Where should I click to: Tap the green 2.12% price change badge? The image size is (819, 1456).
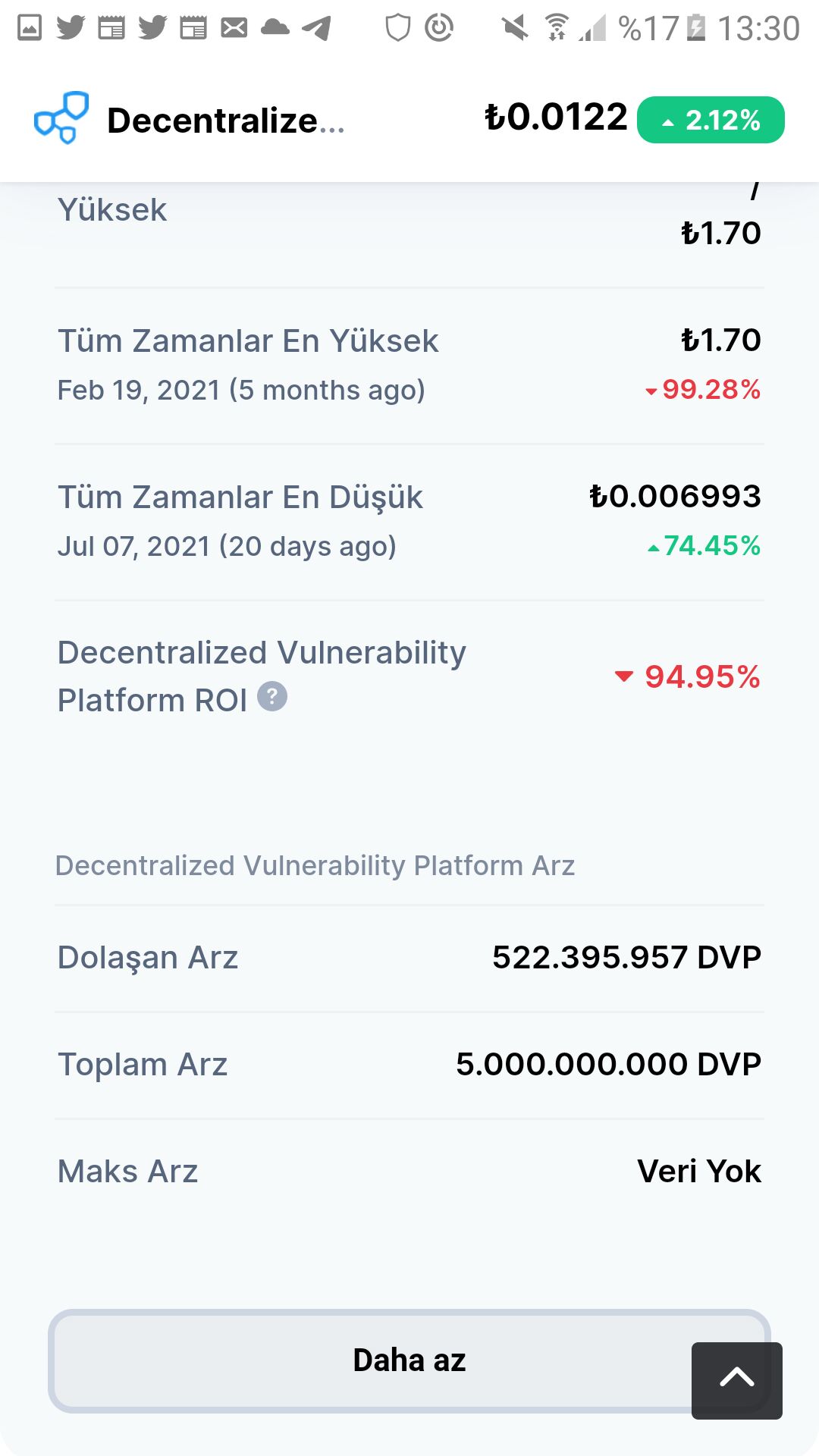click(711, 120)
